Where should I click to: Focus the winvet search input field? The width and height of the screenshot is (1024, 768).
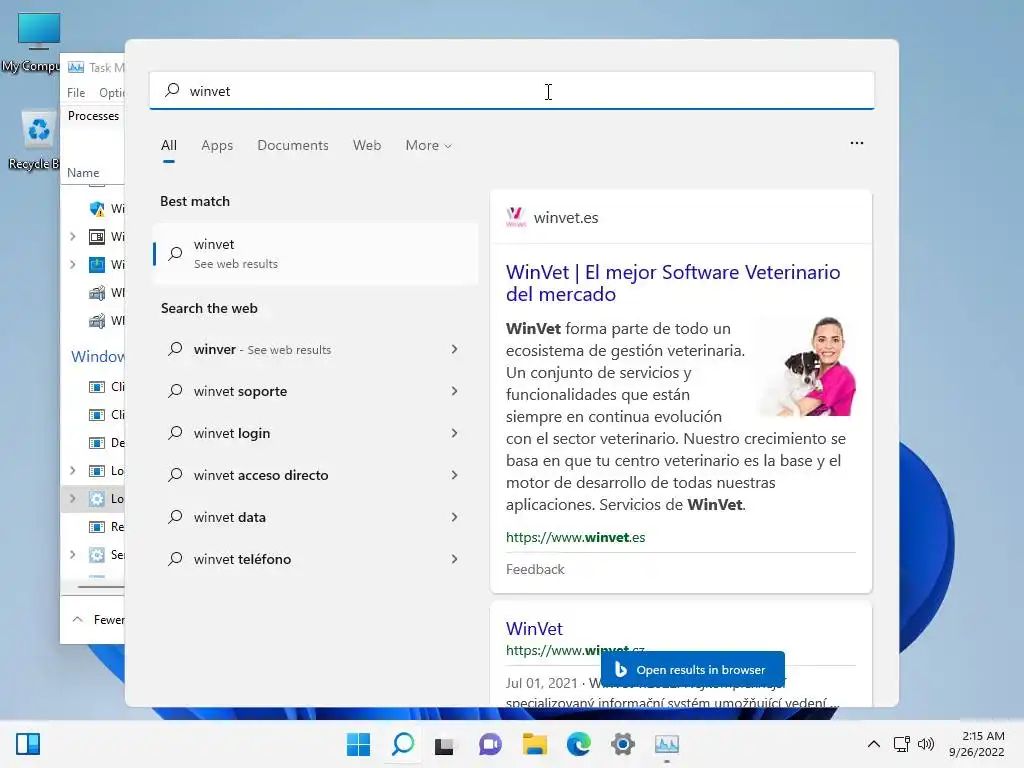(511, 91)
